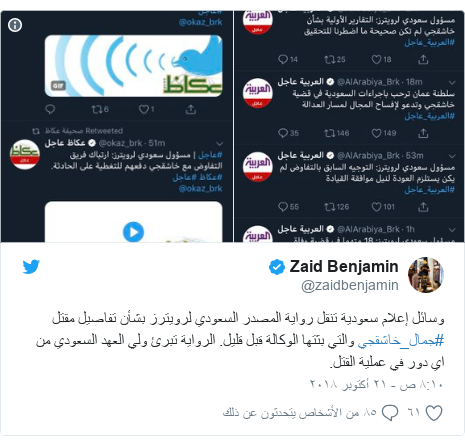Click the heart icon showing 101 likes

(376, 207)
